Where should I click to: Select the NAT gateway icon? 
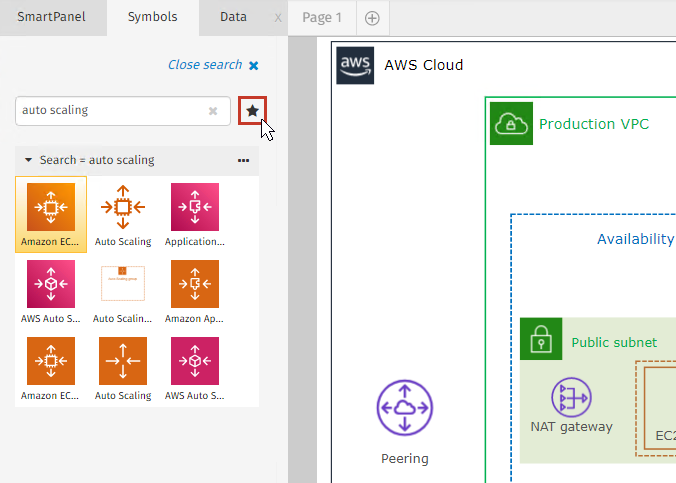click(x=570, y=395)
